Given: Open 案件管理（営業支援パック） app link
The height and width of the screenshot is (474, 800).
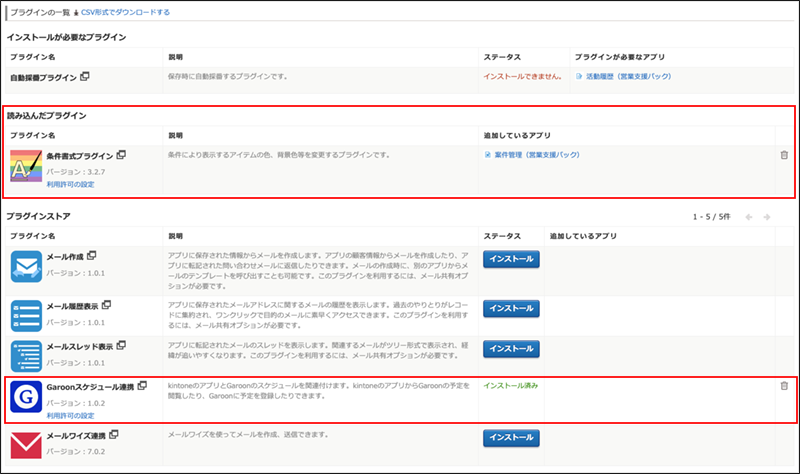Looking at the screenshot, I should pos(537,155).
